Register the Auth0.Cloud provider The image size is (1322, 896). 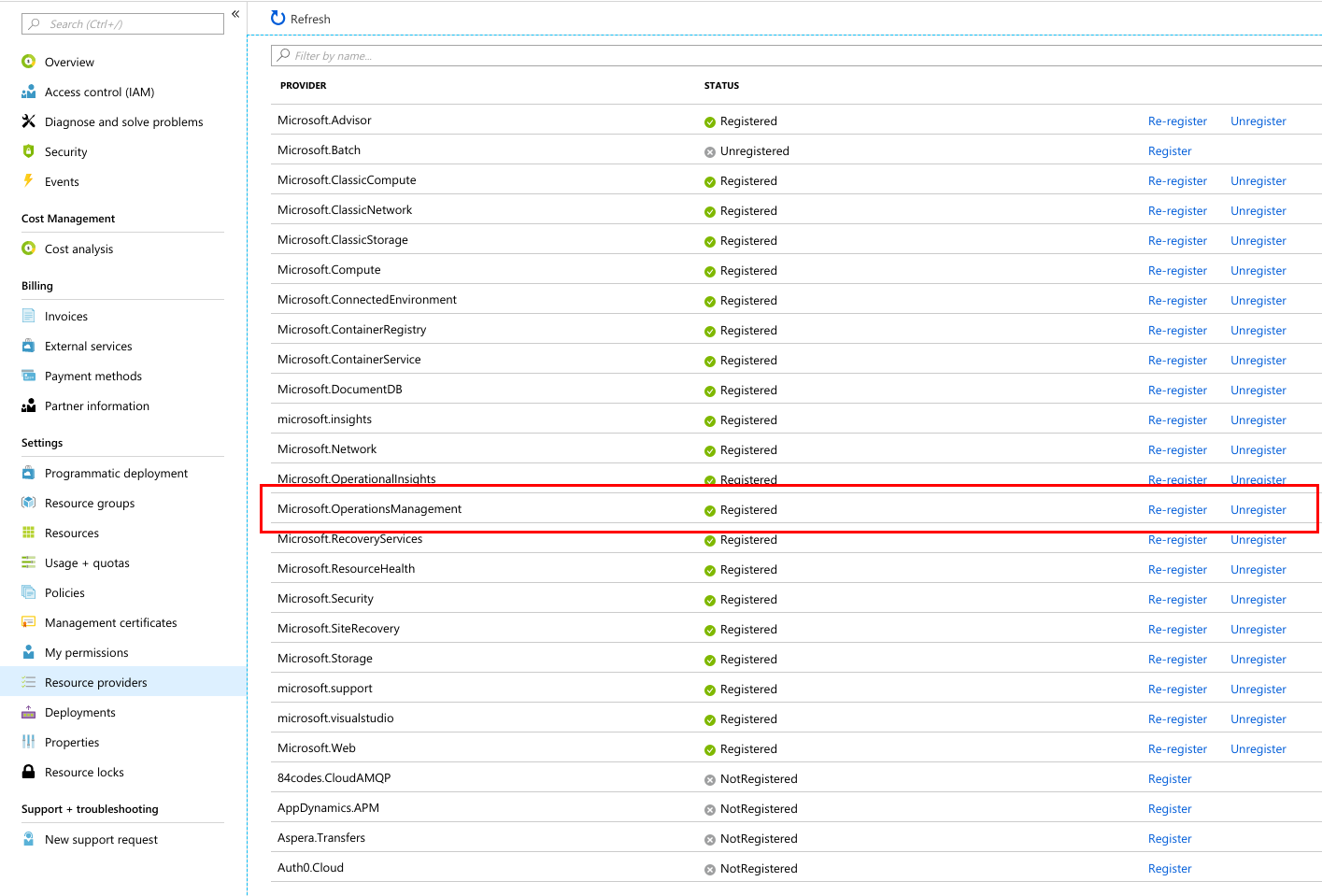pos(1170,869)
